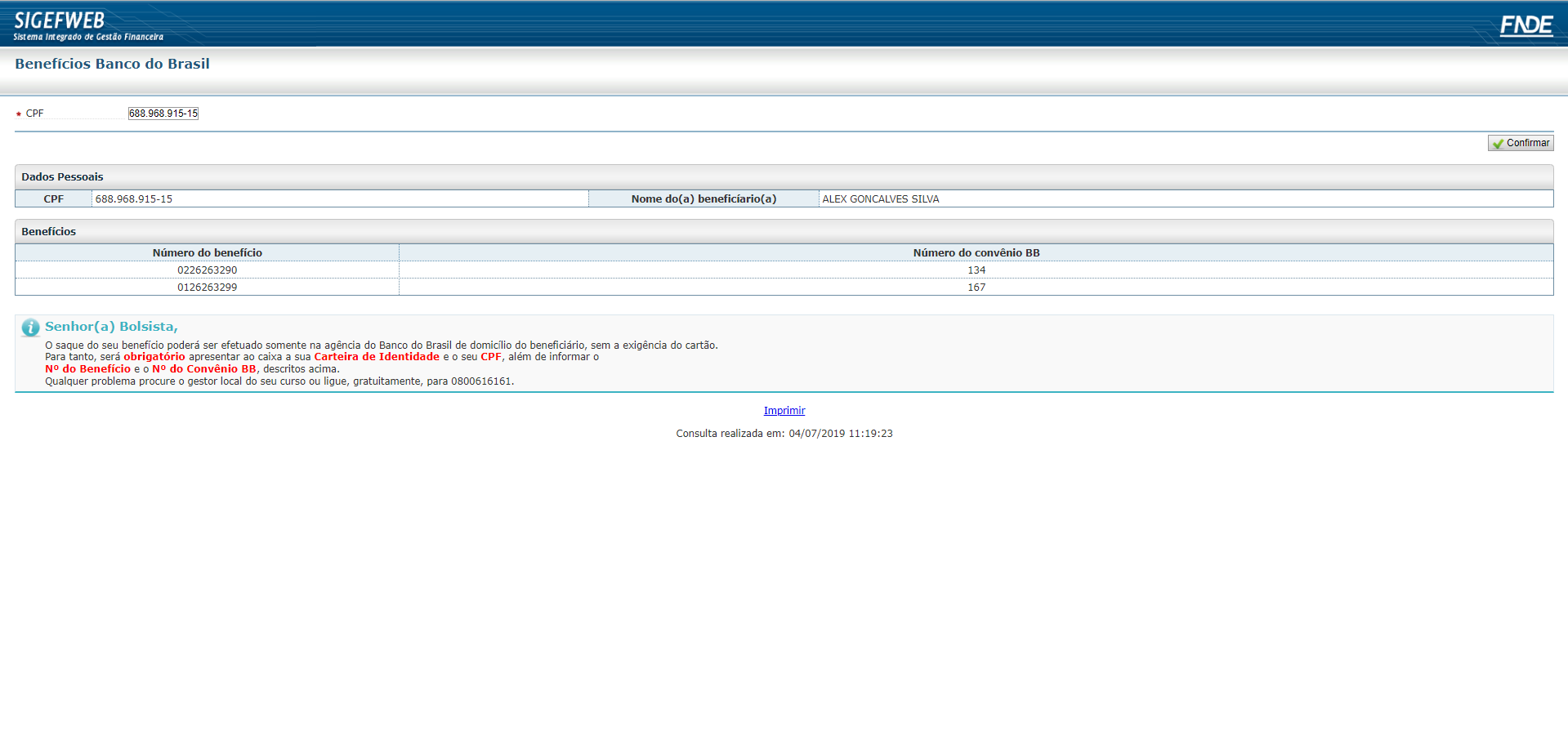Focus the CPF input field
The image size is (1568, 749).
[163, 114]
